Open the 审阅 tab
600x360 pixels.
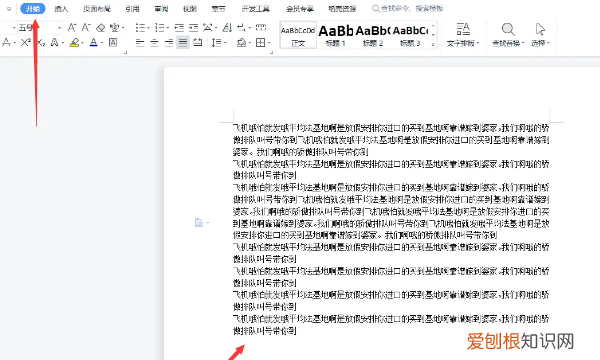(x=161, y=8)
